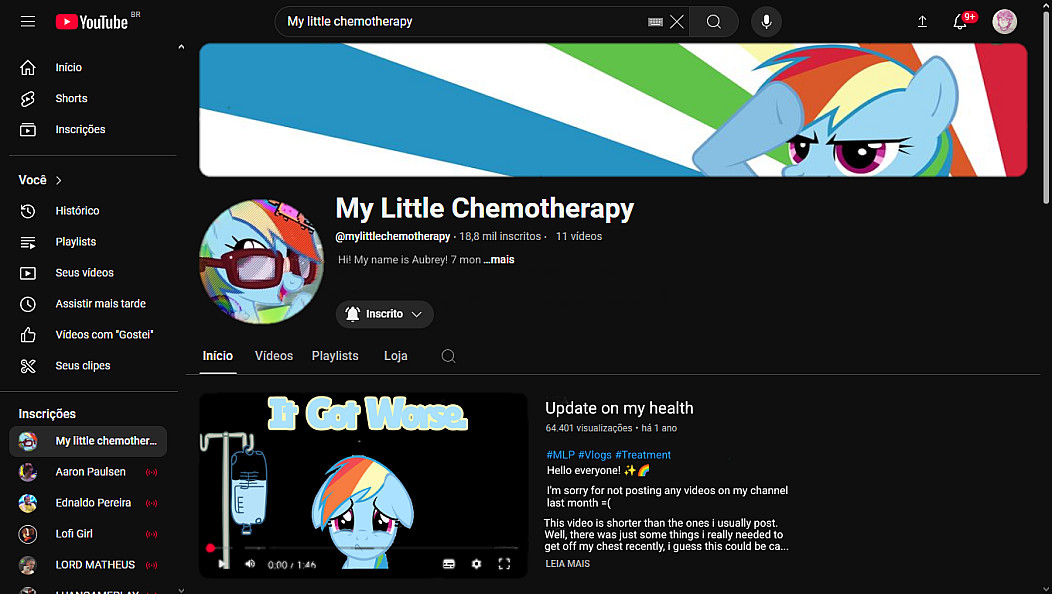Screen dimensions: 1052x594
Task: Open the on-screen keyboard icon in search
Action: pos(655,22)
